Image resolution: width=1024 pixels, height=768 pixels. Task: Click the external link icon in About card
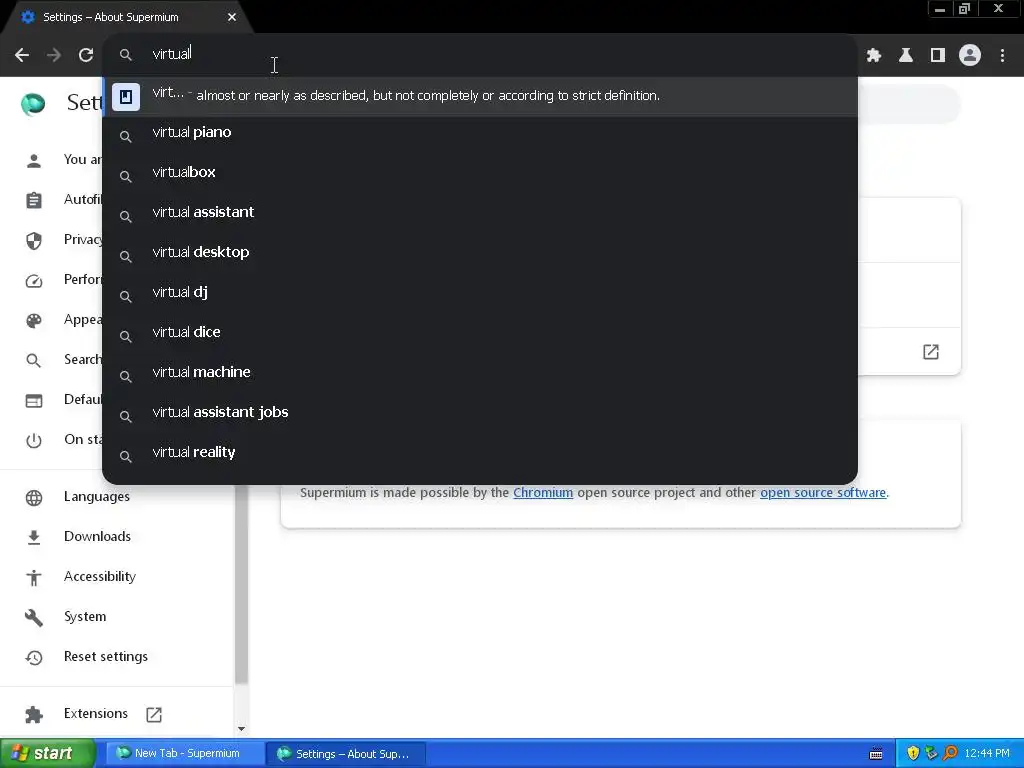(x=931, y=352)
